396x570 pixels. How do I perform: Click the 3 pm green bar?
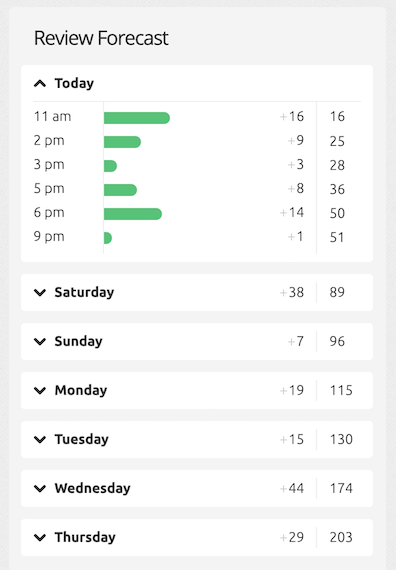point(110,166)
